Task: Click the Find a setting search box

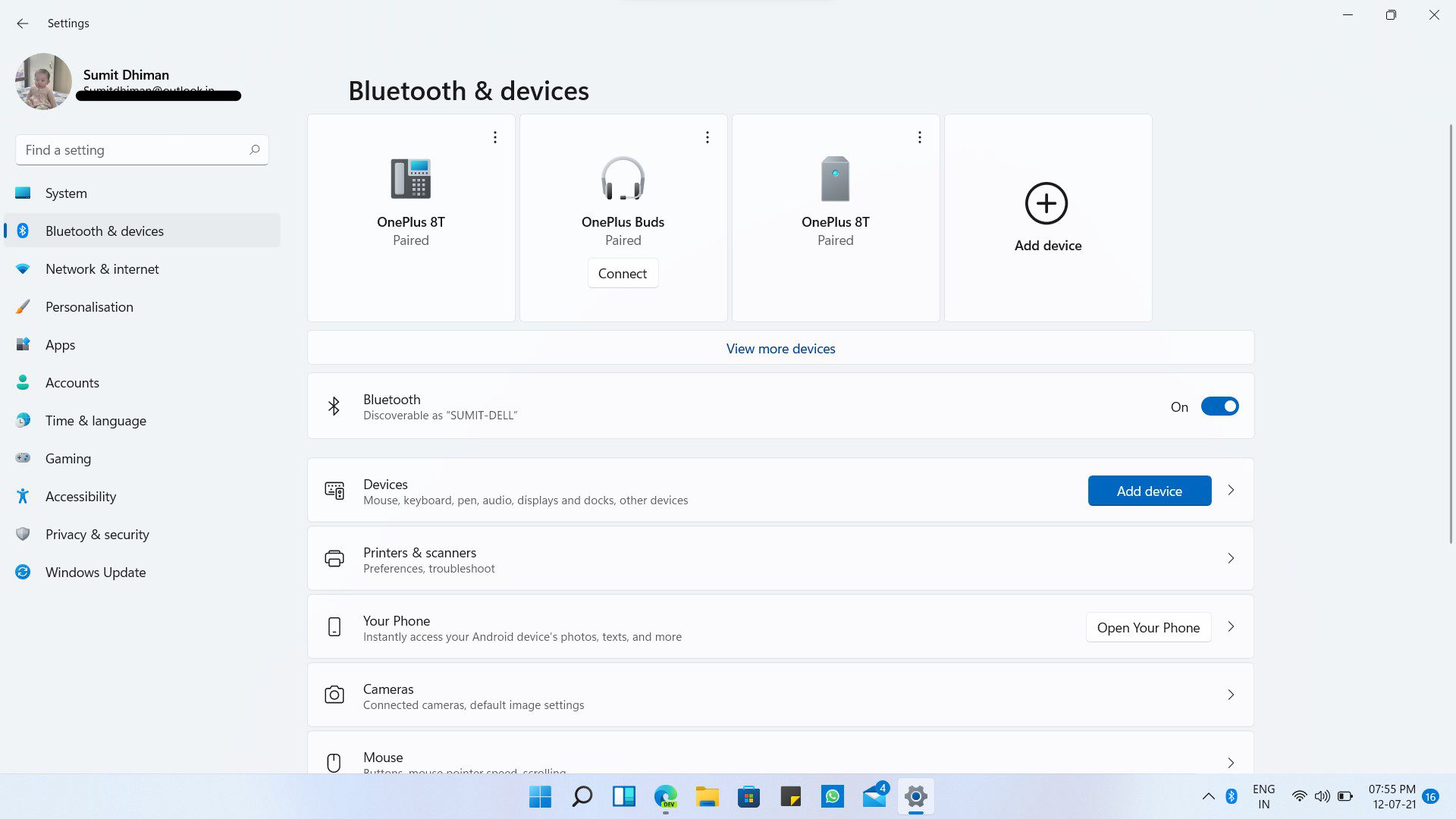Action: pyautogui.click(x=141, y=149)
